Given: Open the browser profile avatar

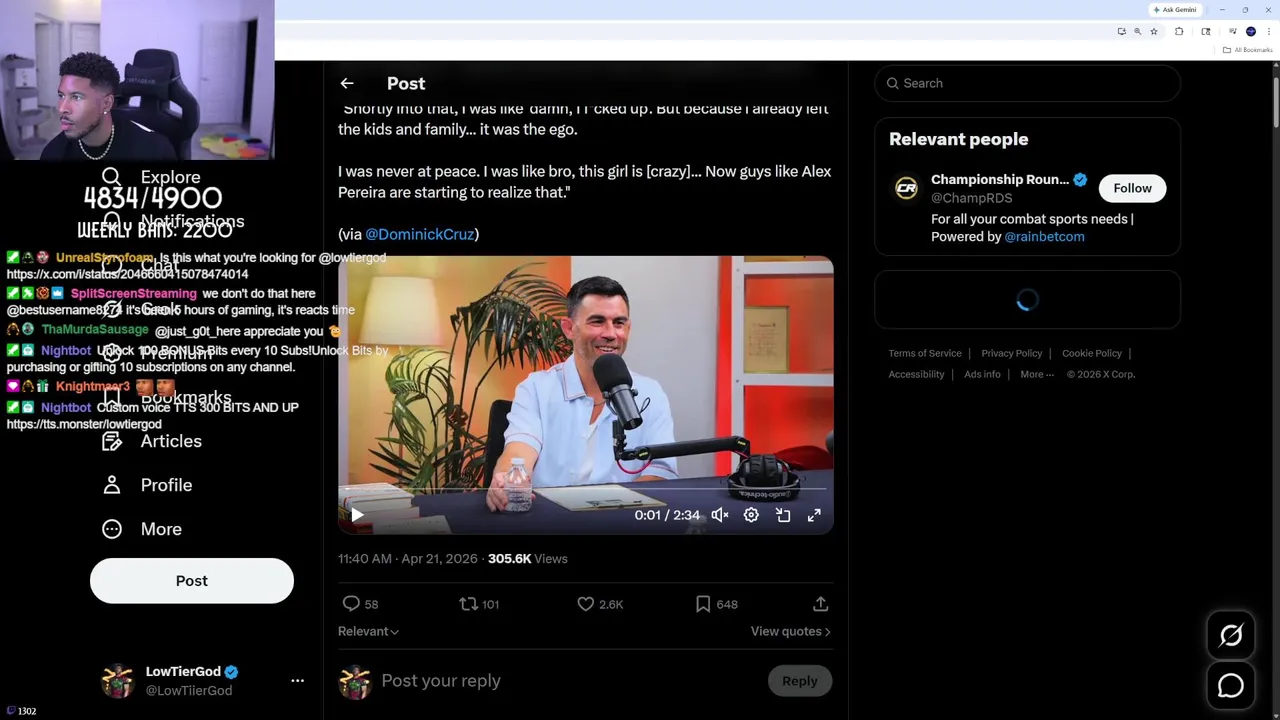Looking at the screenshot, I should pyautogui.click(x=1250, y=32).
